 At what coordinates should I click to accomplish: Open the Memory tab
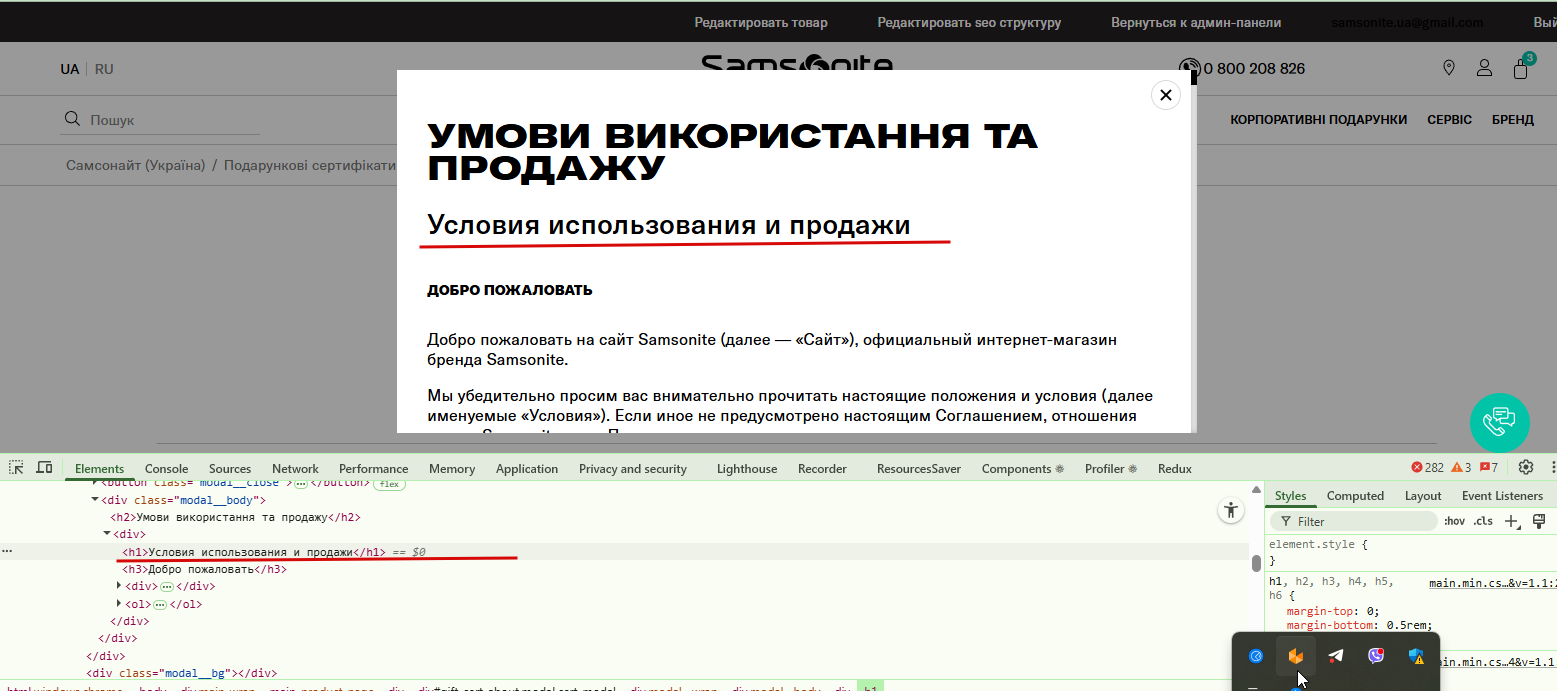coord(452,468)
